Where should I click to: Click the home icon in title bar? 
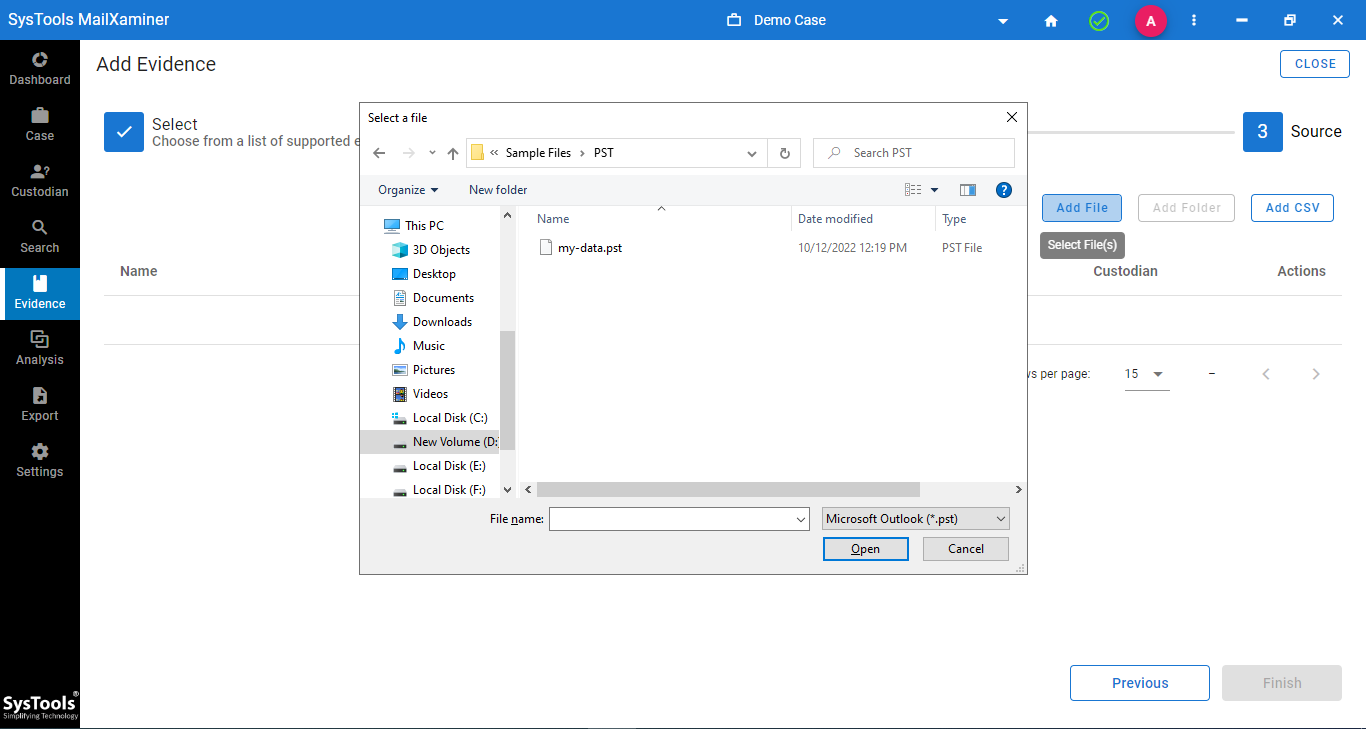click(1051, 20)
